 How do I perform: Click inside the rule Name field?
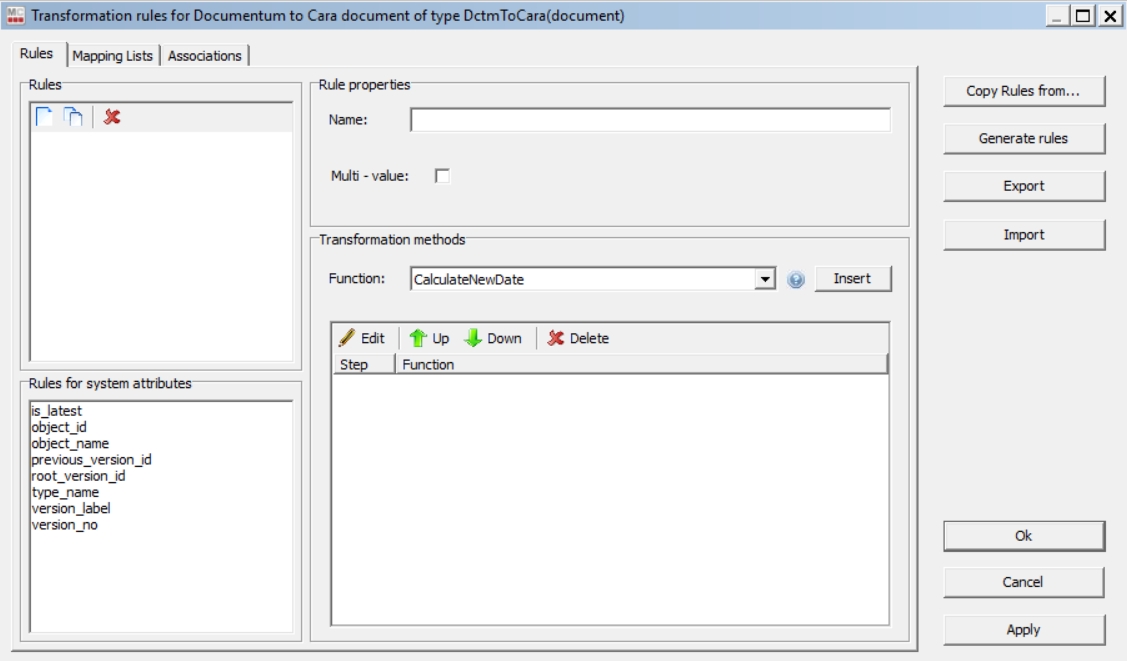(650, 120)
